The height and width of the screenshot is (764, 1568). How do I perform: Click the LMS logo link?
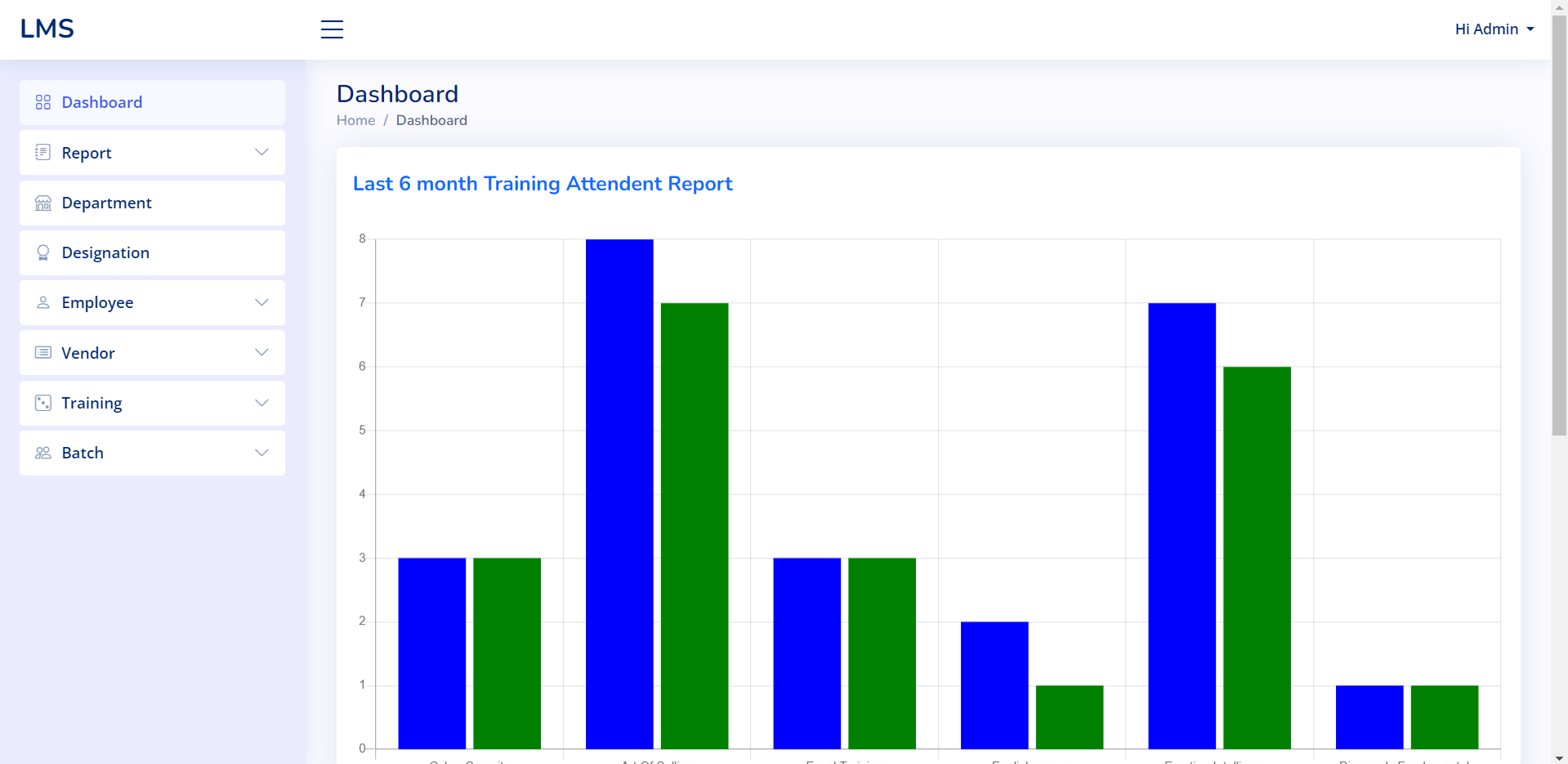47,29
